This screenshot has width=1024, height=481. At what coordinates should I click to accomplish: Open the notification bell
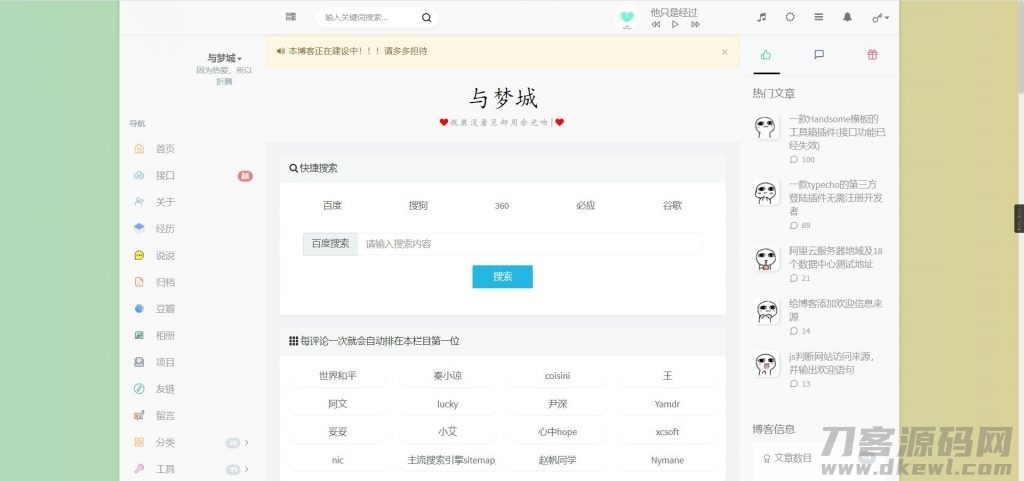[848, 17]
